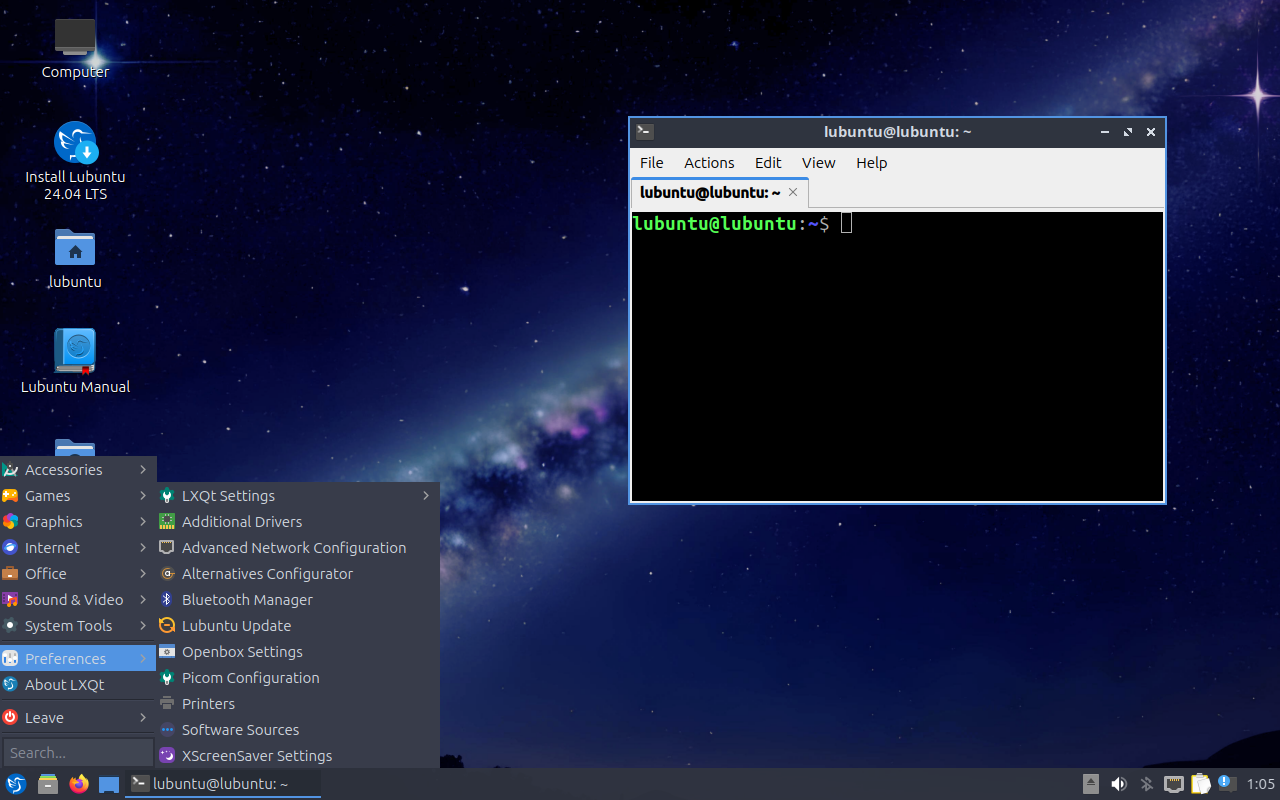This screenshot has height=800, width=1280.
Task: Open the Printers entry
Action: [x=298, y=704]
